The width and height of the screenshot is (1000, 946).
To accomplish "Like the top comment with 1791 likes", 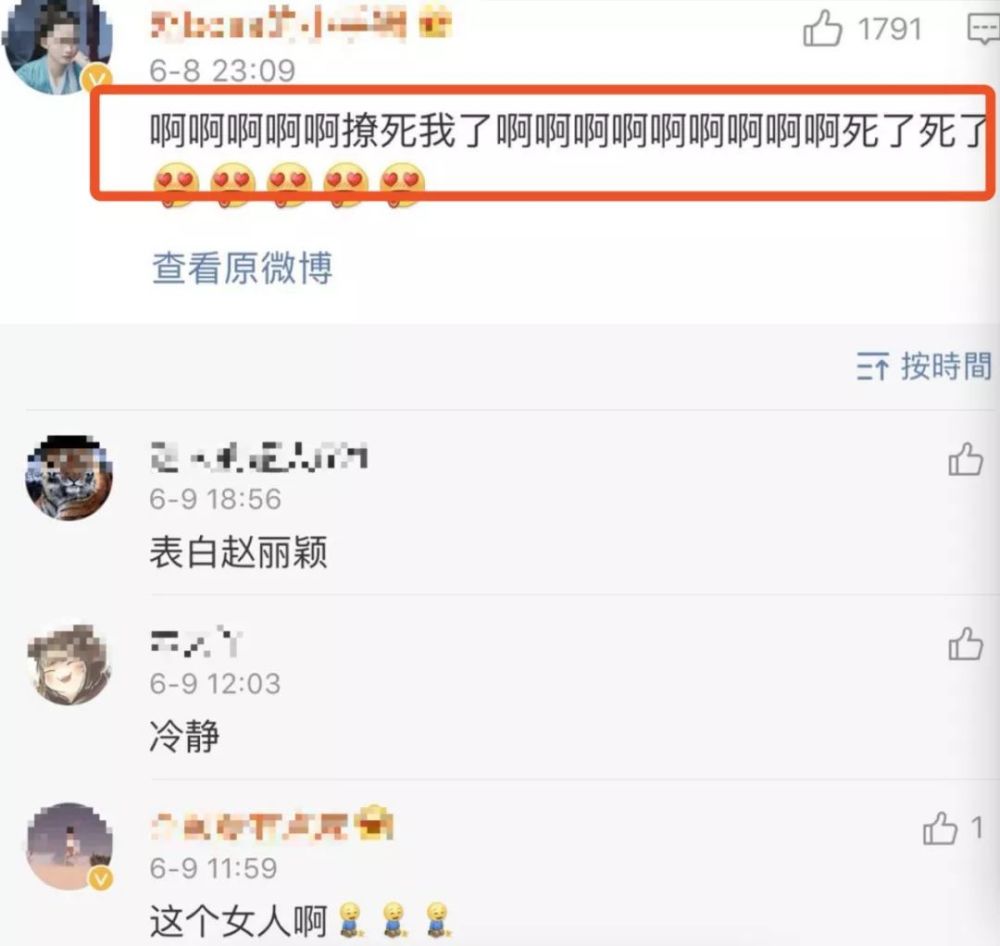I will tap(822, 29).
